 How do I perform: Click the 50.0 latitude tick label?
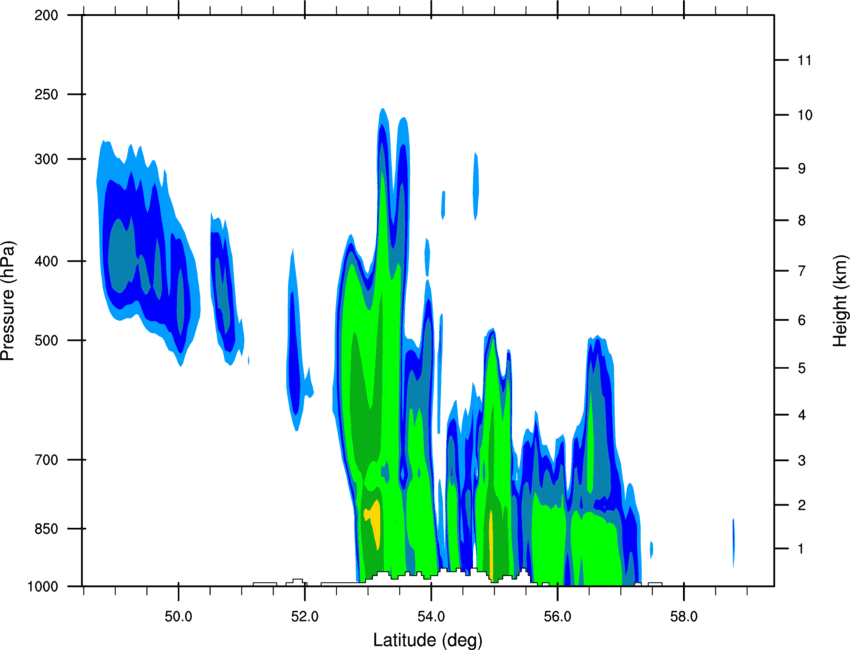click(178, 617)
